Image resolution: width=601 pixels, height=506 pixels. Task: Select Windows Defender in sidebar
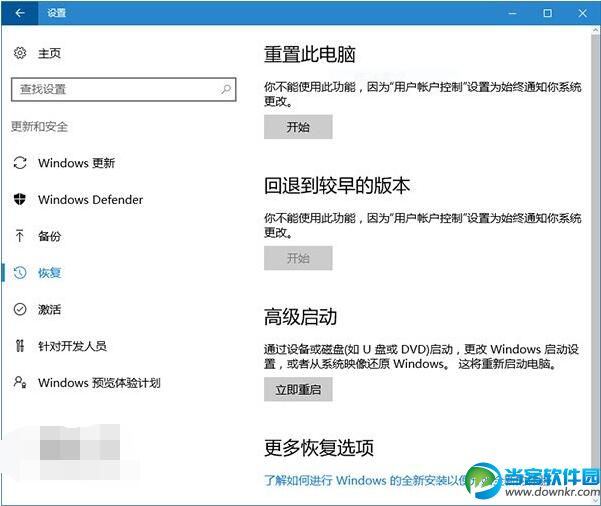click(90, 200)
